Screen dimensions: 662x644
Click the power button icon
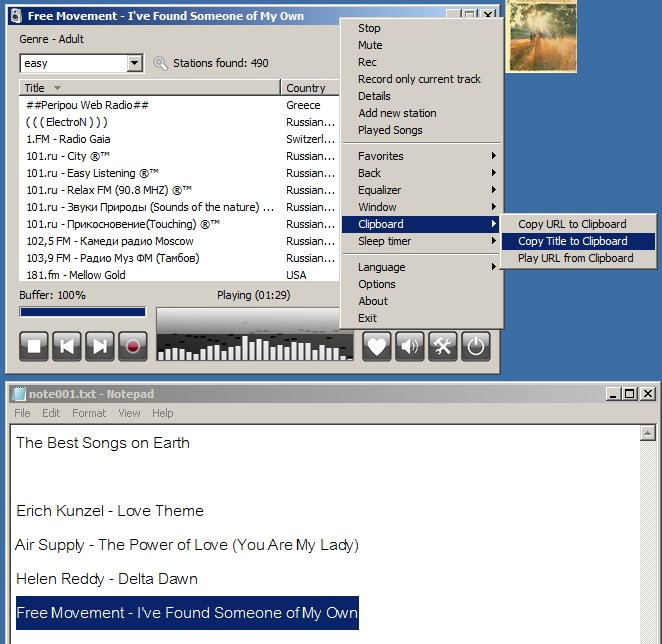pos(476,346)
